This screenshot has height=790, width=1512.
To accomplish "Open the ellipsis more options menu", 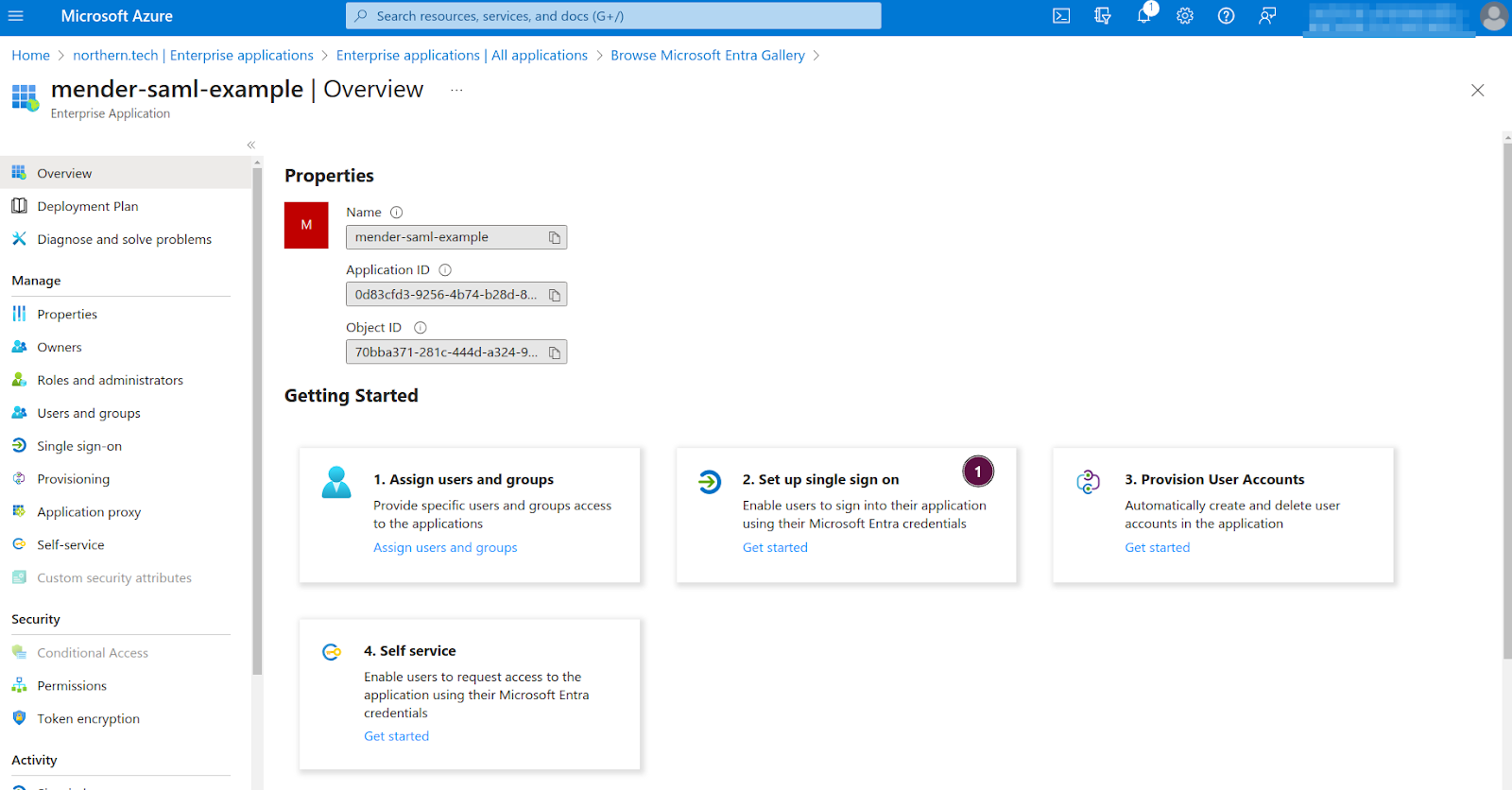I will point(456,90).
